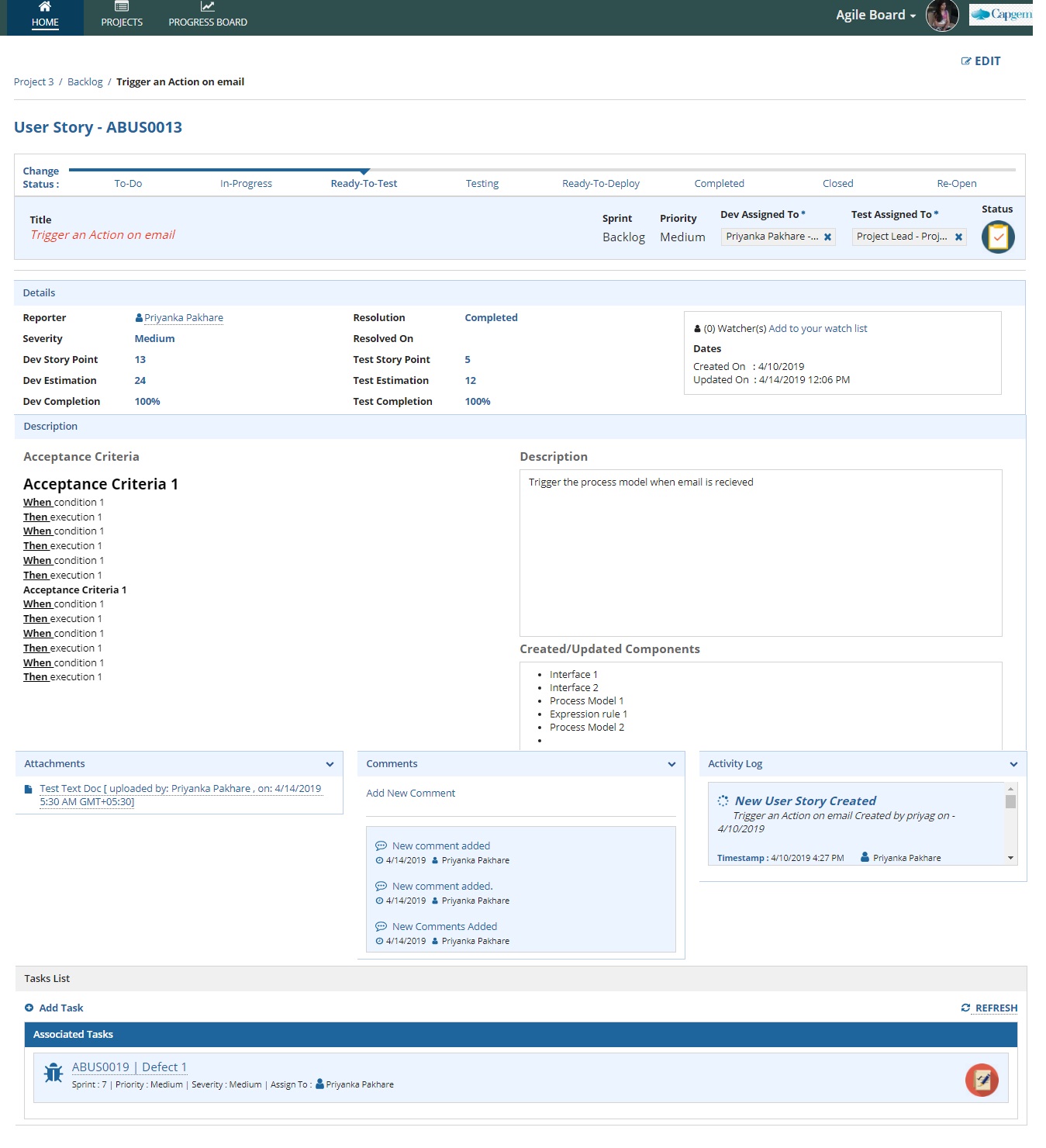Remove Project Lead from Test Assigned To

958,237
